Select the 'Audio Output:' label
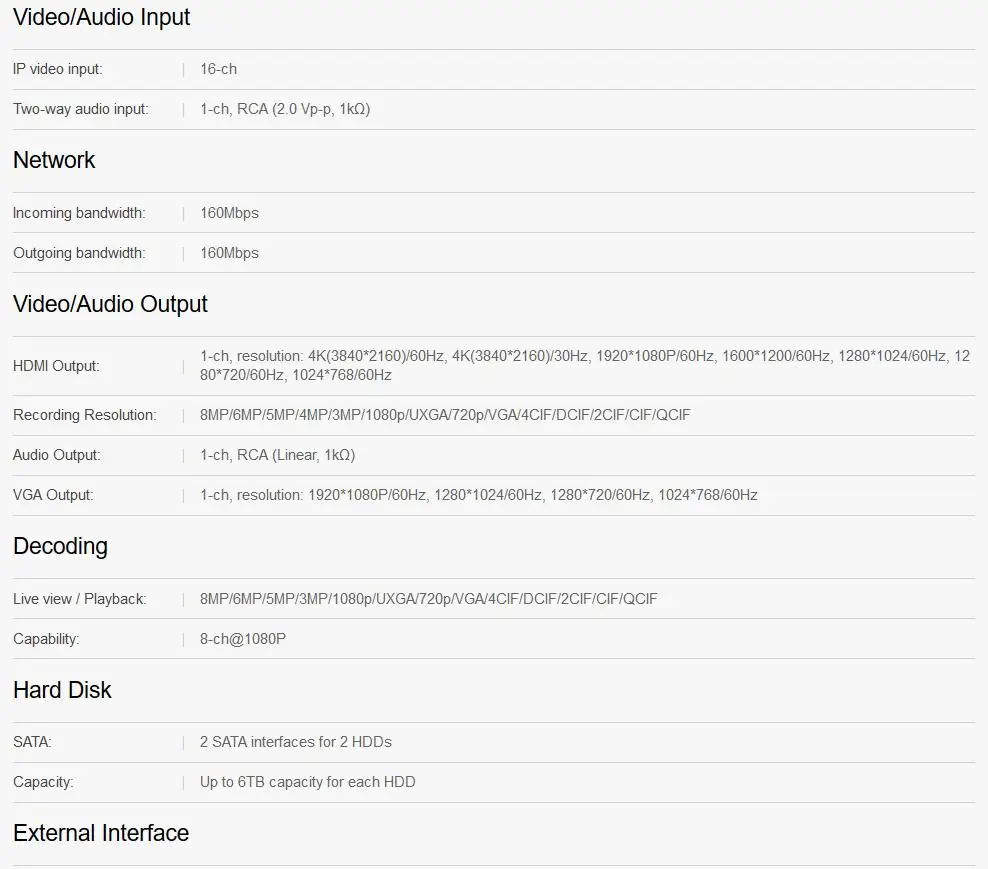This screenshot has width=988, height=869. coord(57,455)
